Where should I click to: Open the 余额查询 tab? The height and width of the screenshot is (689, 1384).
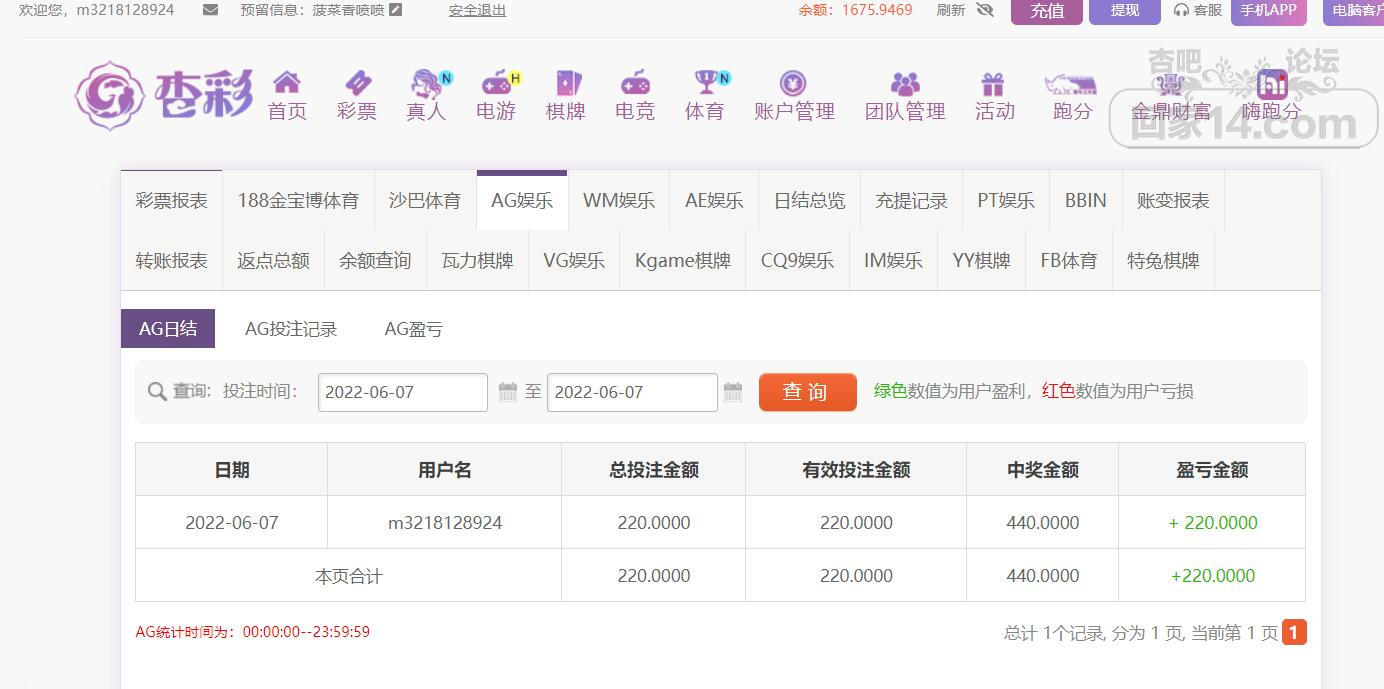coord(375,260)
